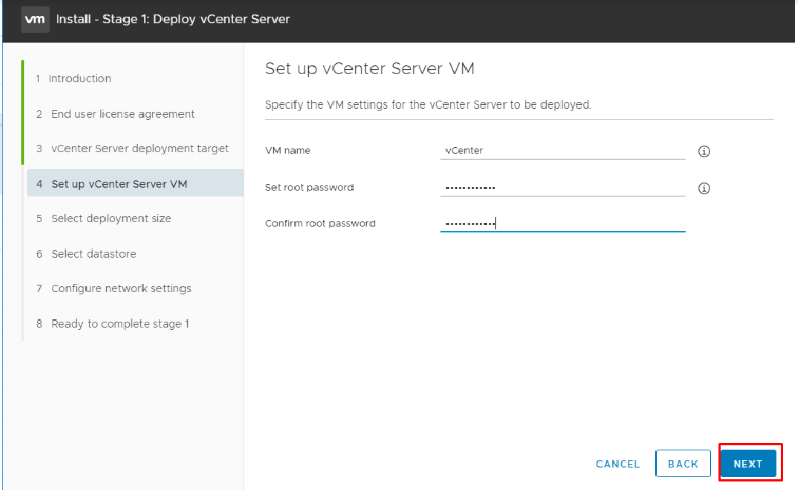800x500 pixels.
Task: Go to Configure network settings step
Action: [114, 289]
